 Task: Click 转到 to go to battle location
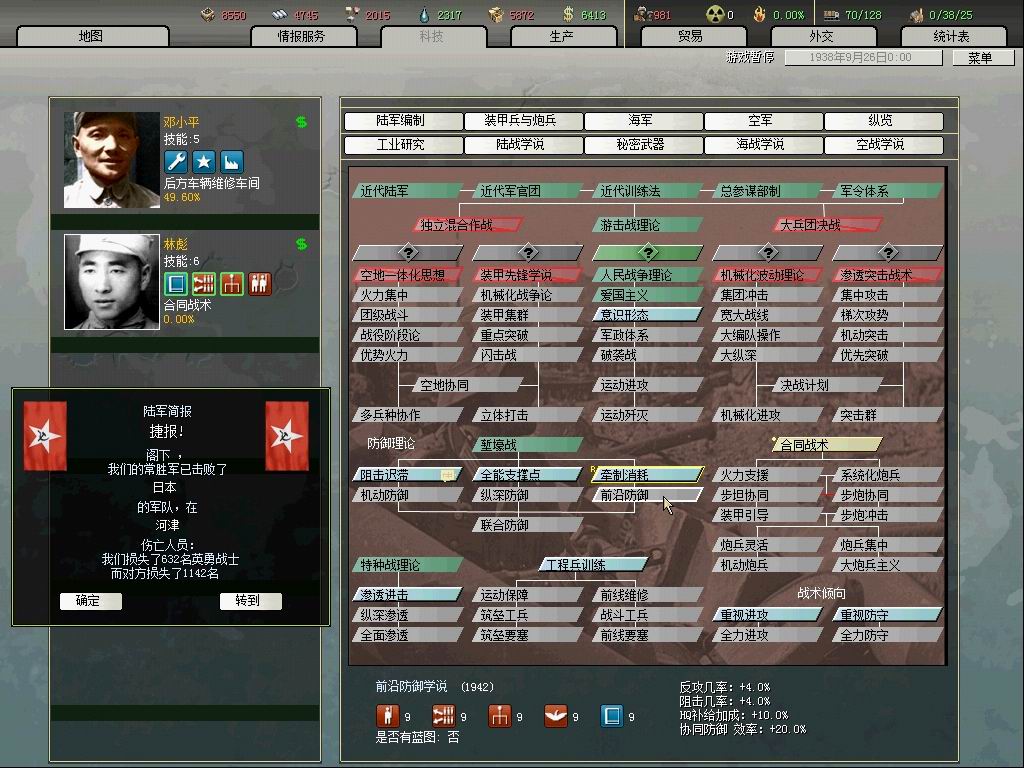pos(251,601)
